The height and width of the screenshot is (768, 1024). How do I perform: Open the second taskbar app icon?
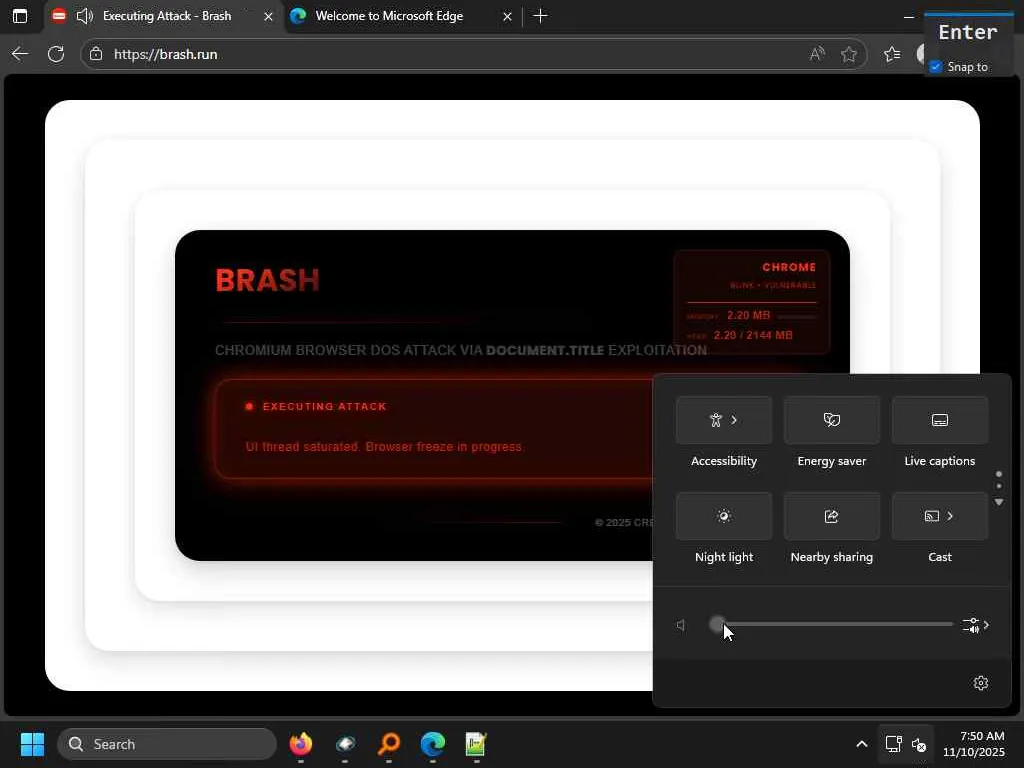point(345,744)
